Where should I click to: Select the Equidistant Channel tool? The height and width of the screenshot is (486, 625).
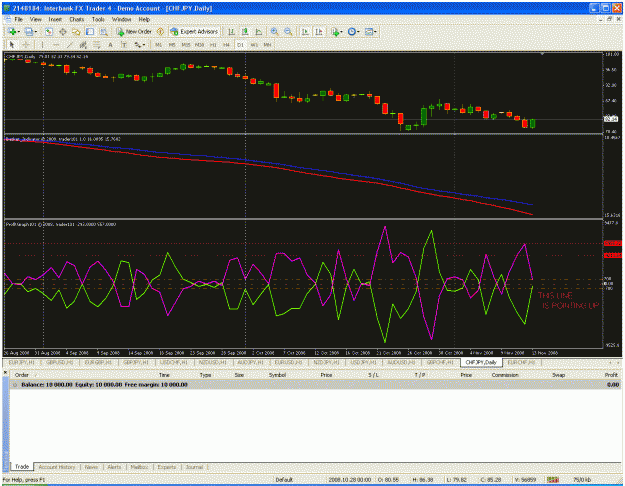(x=83, y=45)
